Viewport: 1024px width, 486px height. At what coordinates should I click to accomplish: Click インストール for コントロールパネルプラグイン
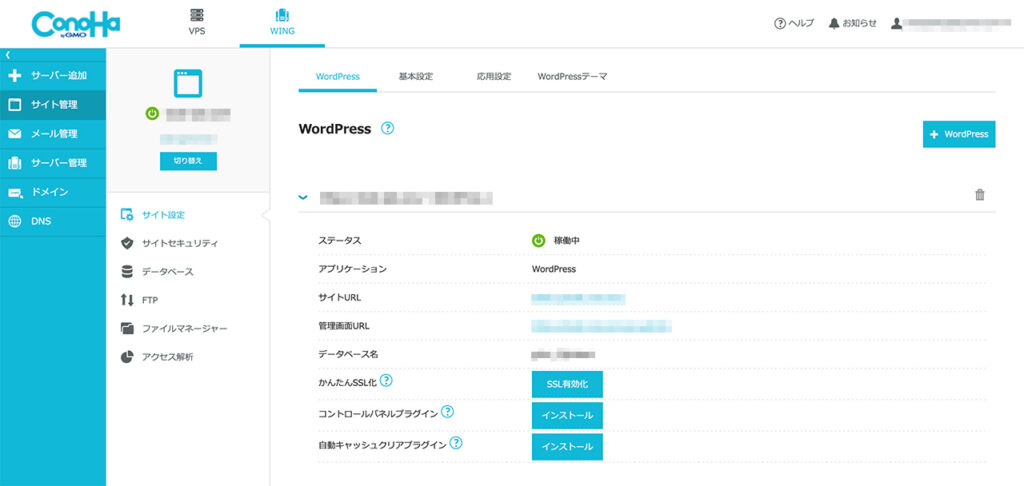tap(567, 415)
